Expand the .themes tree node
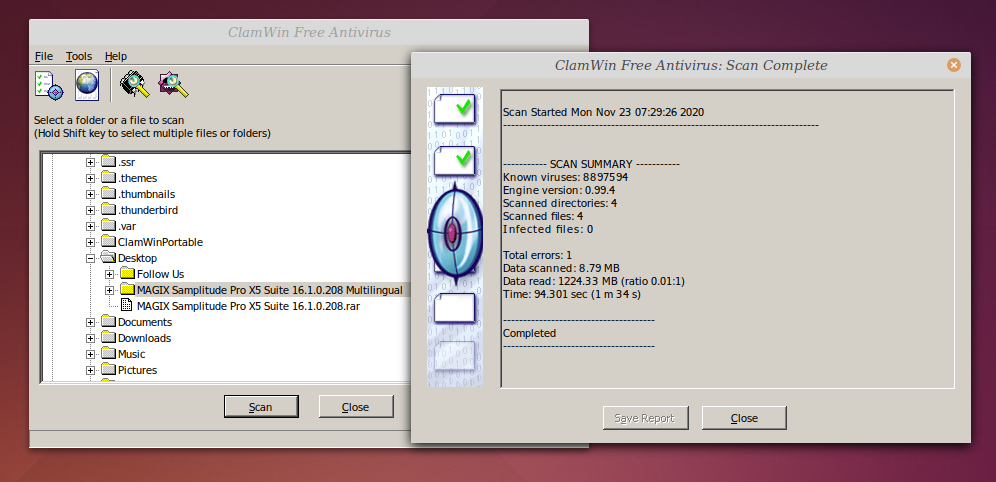 click(90, 178)
